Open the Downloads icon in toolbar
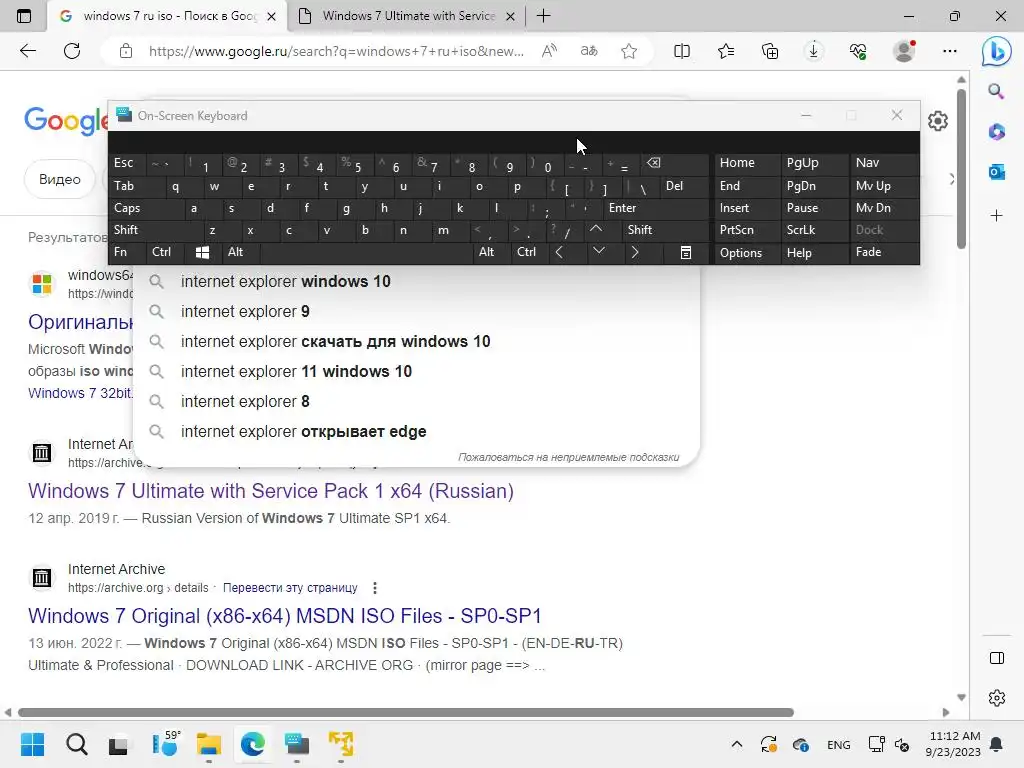 pyautogui.click(x=814, y=51)
